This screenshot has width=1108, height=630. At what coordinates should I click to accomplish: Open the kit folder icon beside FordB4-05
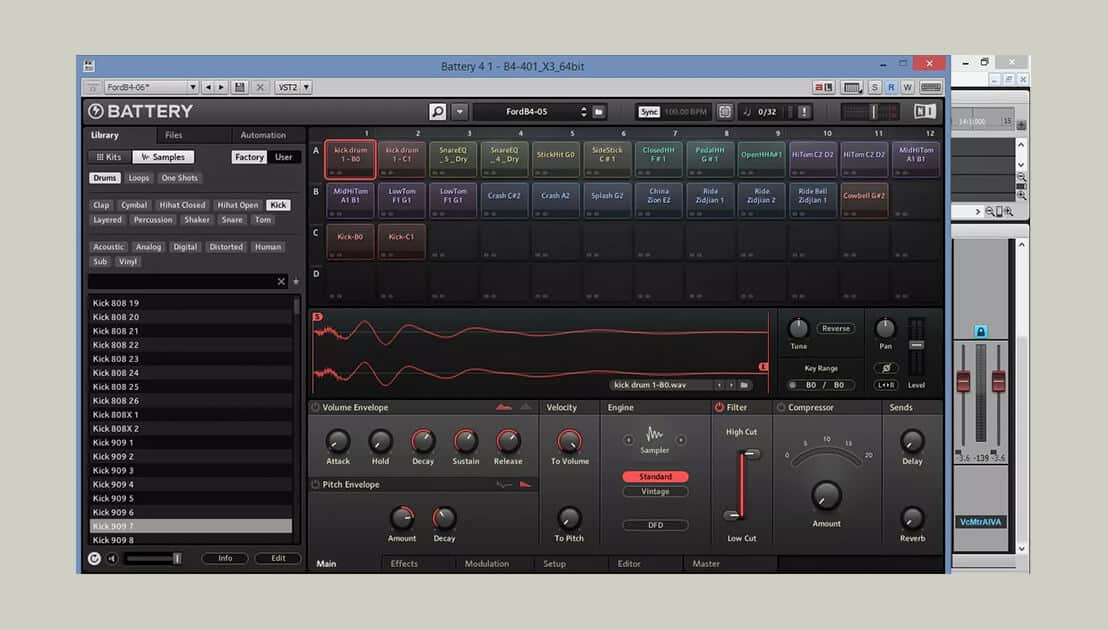[599, 112]
